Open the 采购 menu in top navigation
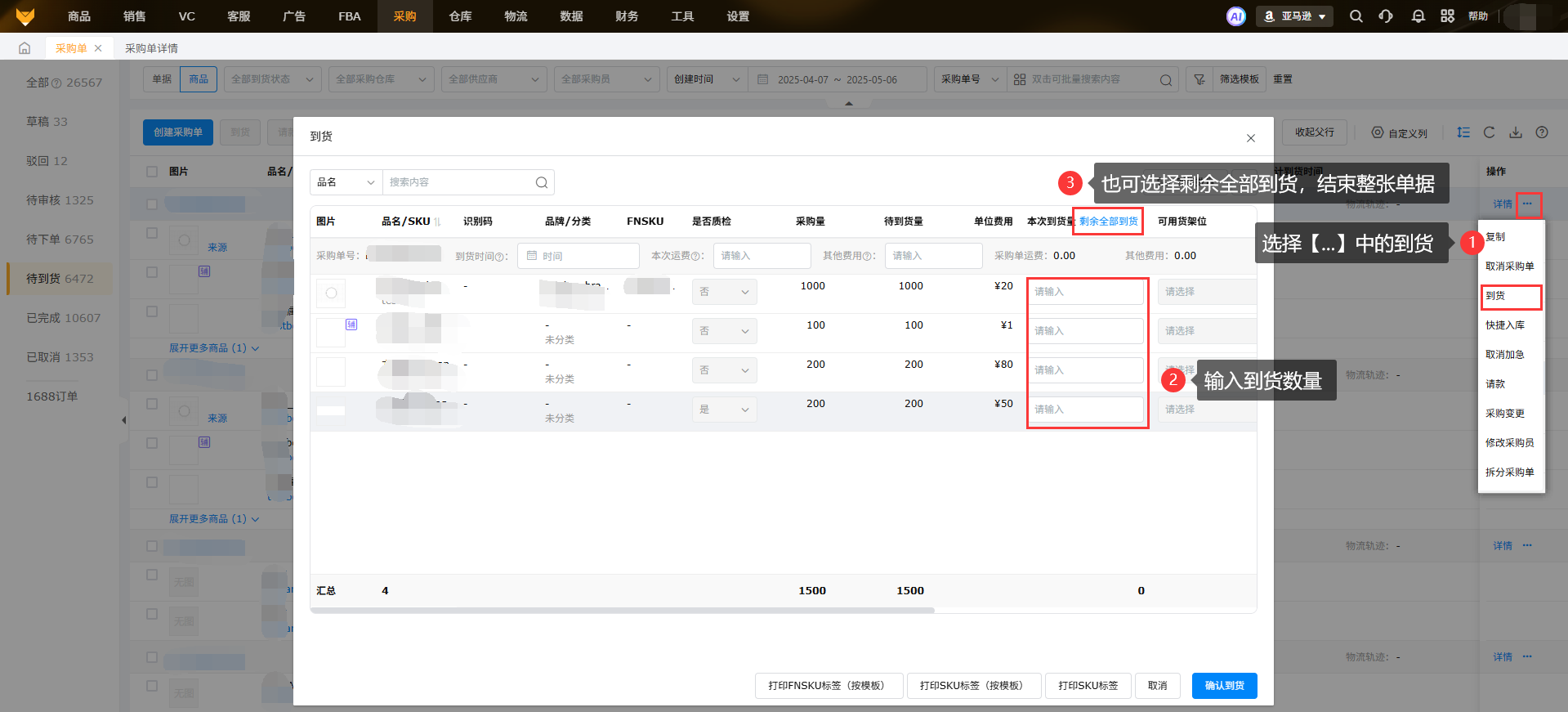Viewport: 1568px width, 712px height. [x=404, y=16]
